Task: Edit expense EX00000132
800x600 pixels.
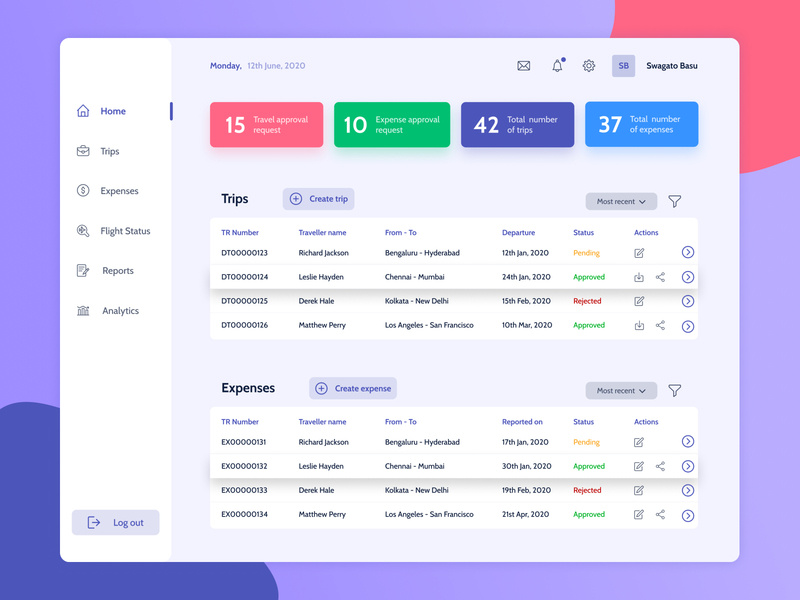Action: pyautogui.click(x=639, y=466)
